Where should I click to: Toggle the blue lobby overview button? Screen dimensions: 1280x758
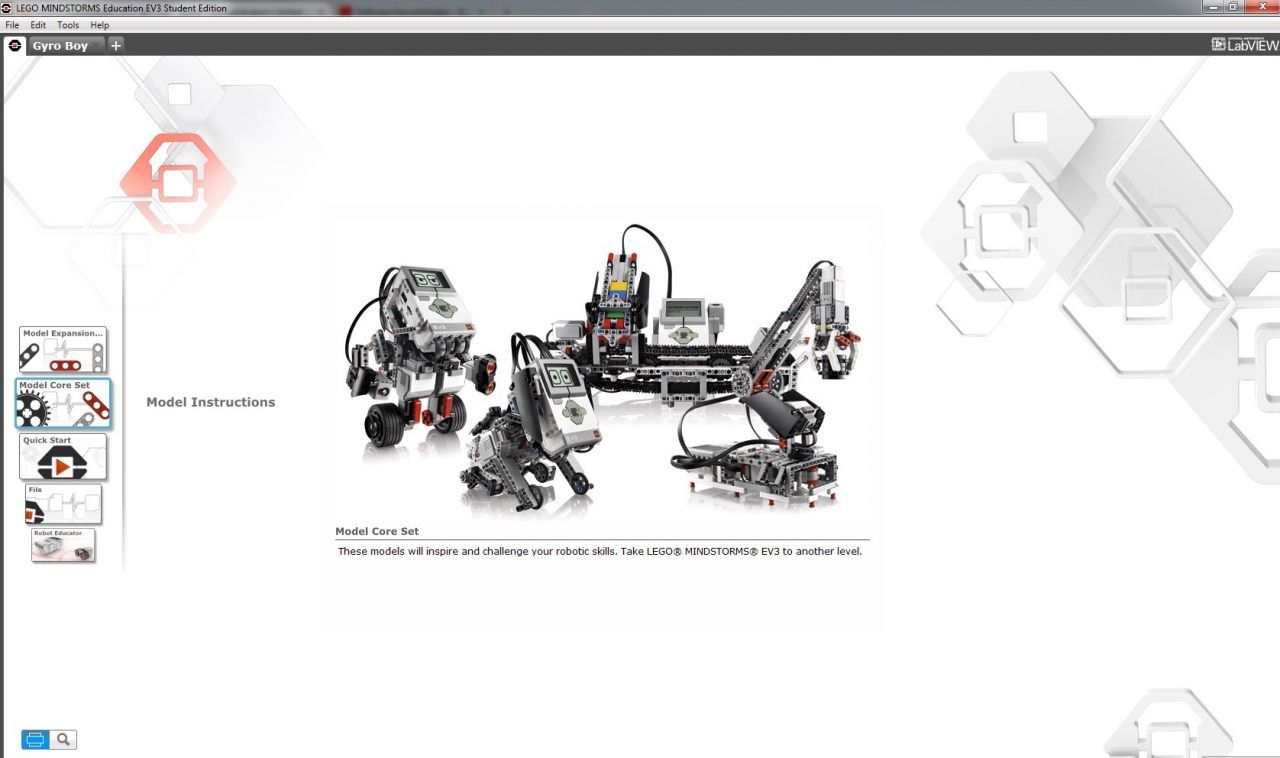(x=35, y=740)
